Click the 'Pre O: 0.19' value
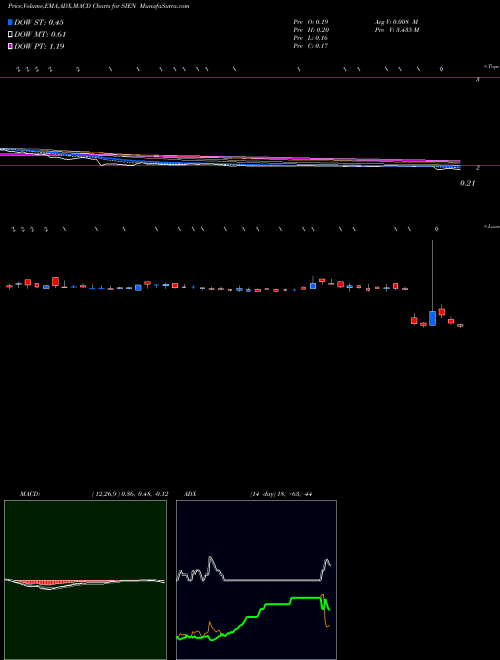500x660 pixels. click(311, 22)
